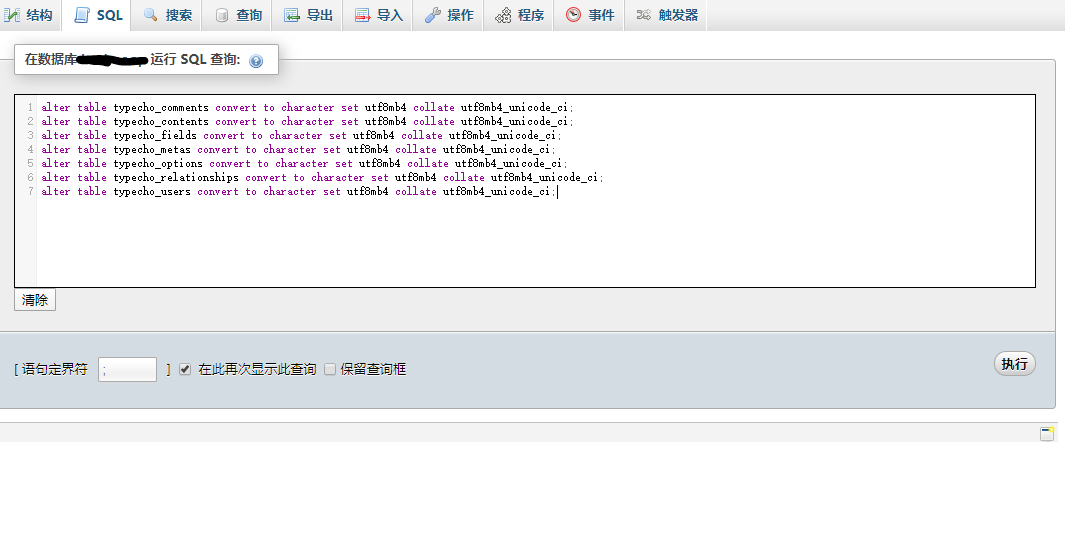This screenshot has height=549, width=1065.
Task: Click the typecho_relationships table name in line 6
Action: point(176,177)
